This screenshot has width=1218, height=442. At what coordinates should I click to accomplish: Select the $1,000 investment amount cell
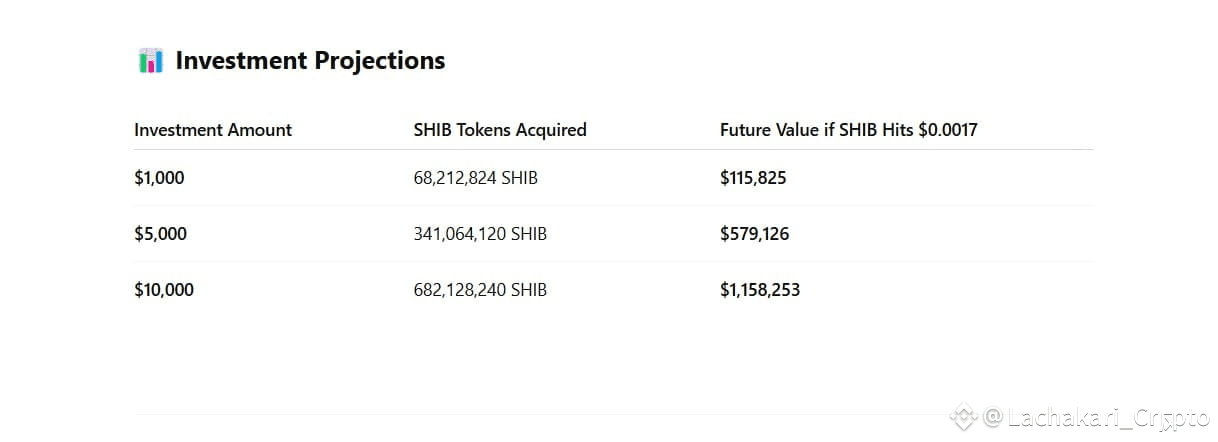(x=159, y=178)
